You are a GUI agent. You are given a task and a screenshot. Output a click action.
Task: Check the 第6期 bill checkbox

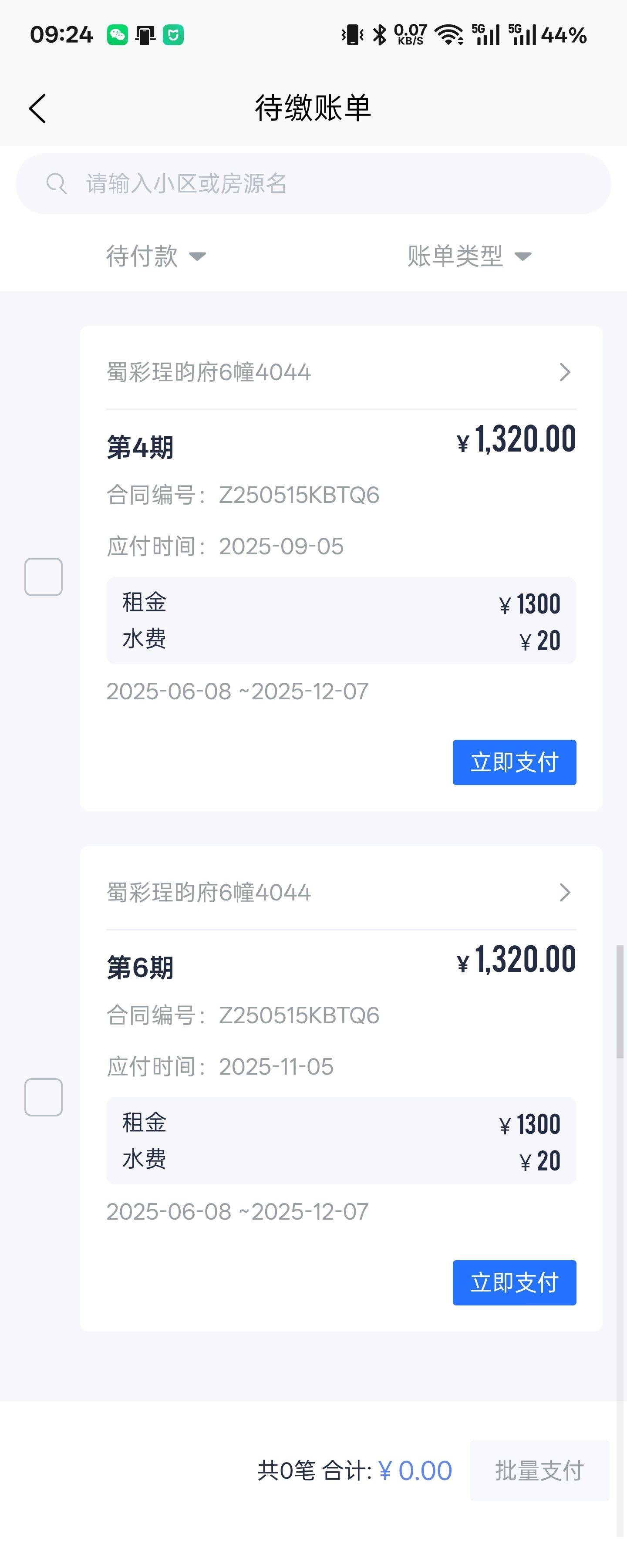click(x=43, y=1097)
